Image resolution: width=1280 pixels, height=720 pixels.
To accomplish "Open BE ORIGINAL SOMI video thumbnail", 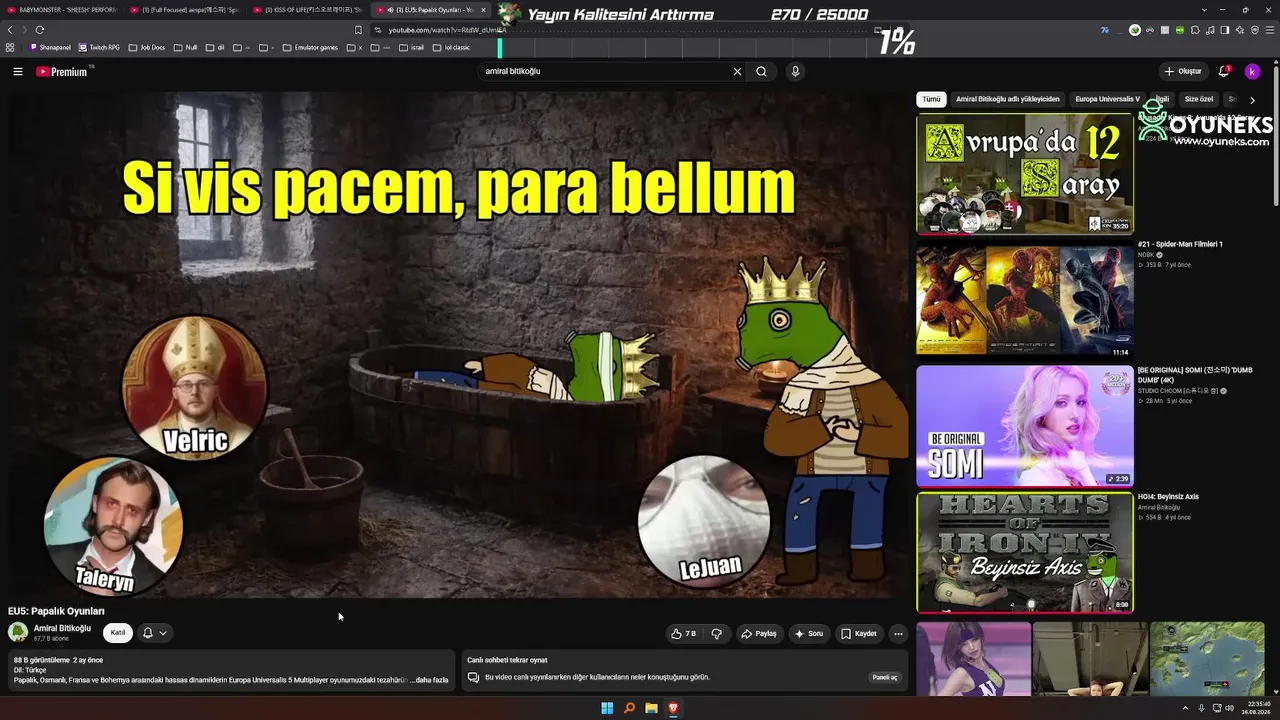I will 1025,426.
